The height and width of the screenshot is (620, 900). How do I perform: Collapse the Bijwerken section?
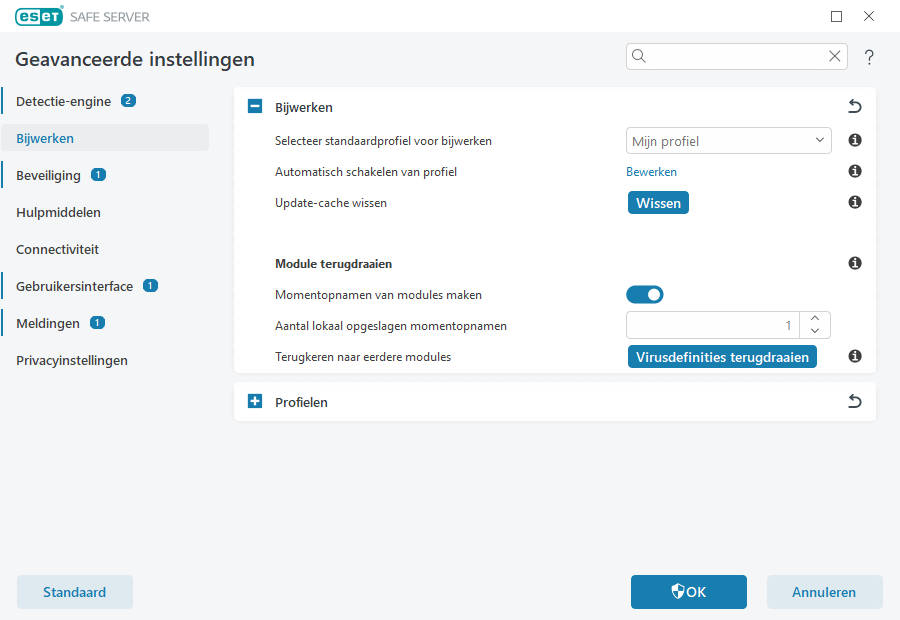[x=255, y=107]
